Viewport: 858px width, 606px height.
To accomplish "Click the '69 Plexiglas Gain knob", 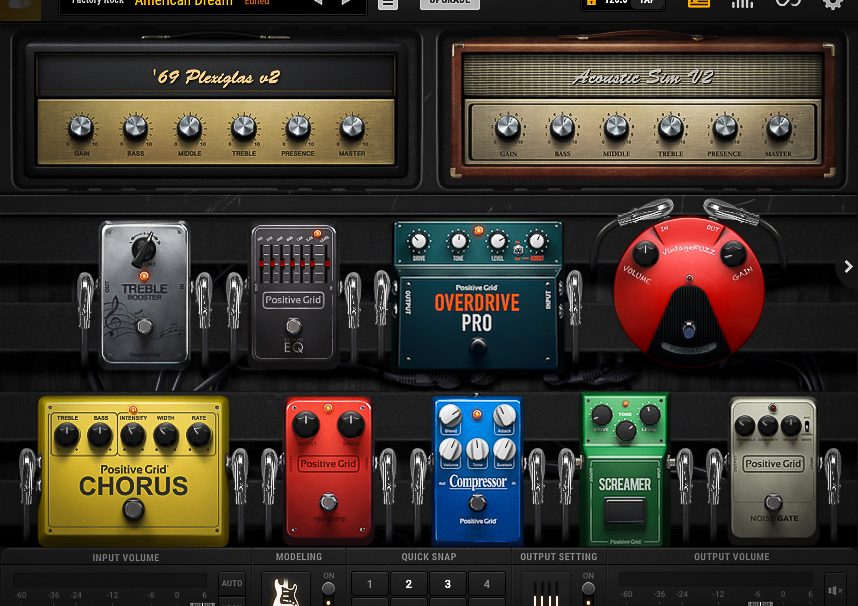I will click(x=81, y=128).
